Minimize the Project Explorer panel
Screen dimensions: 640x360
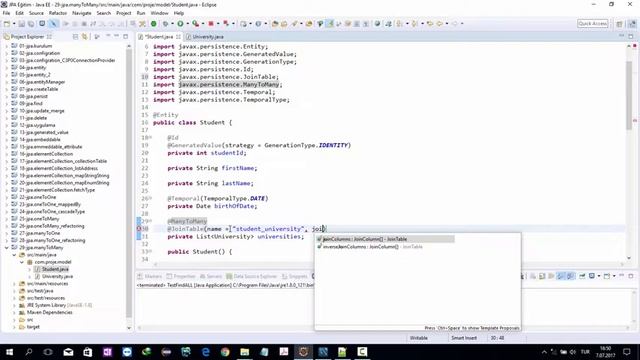tap(117, 36)
